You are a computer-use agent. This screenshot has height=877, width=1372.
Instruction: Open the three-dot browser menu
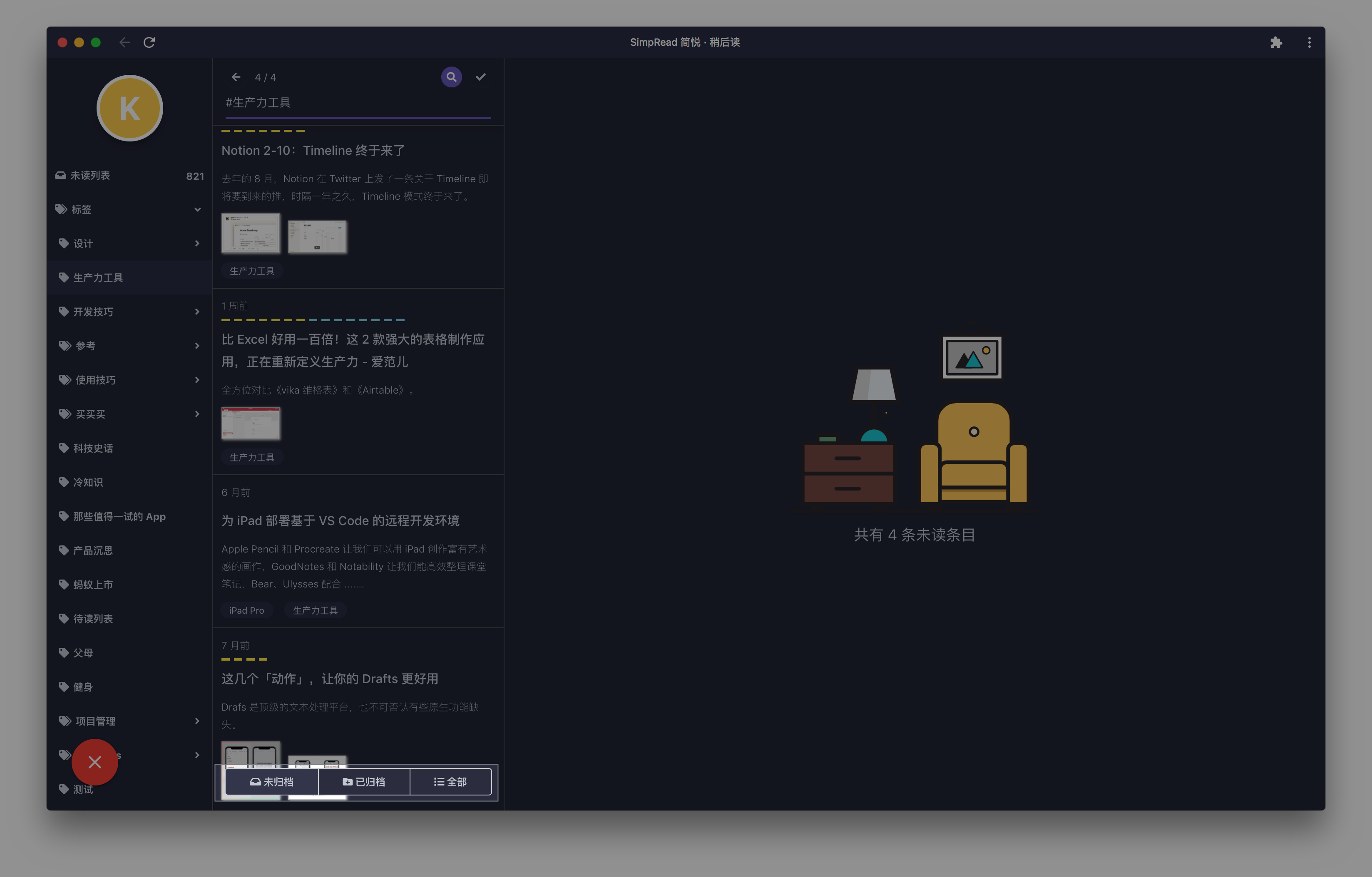click(x=1309, y=42)
